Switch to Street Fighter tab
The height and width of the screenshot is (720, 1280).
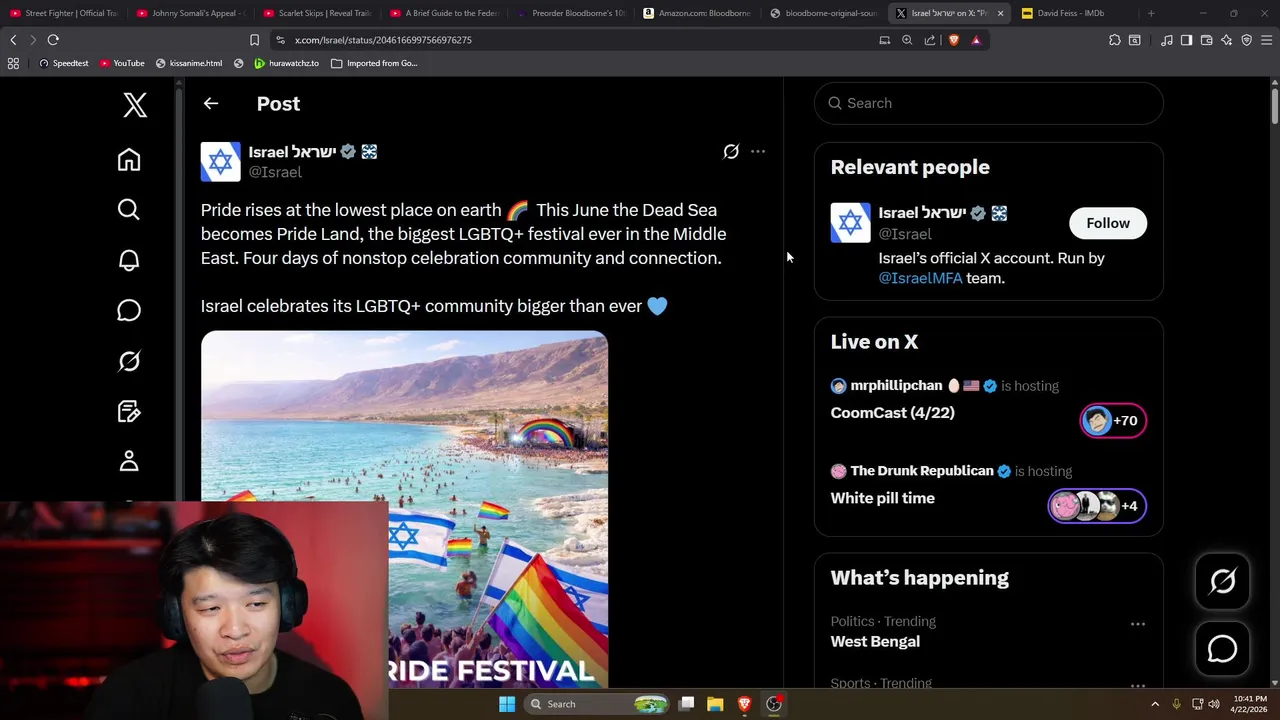point(64,13)
